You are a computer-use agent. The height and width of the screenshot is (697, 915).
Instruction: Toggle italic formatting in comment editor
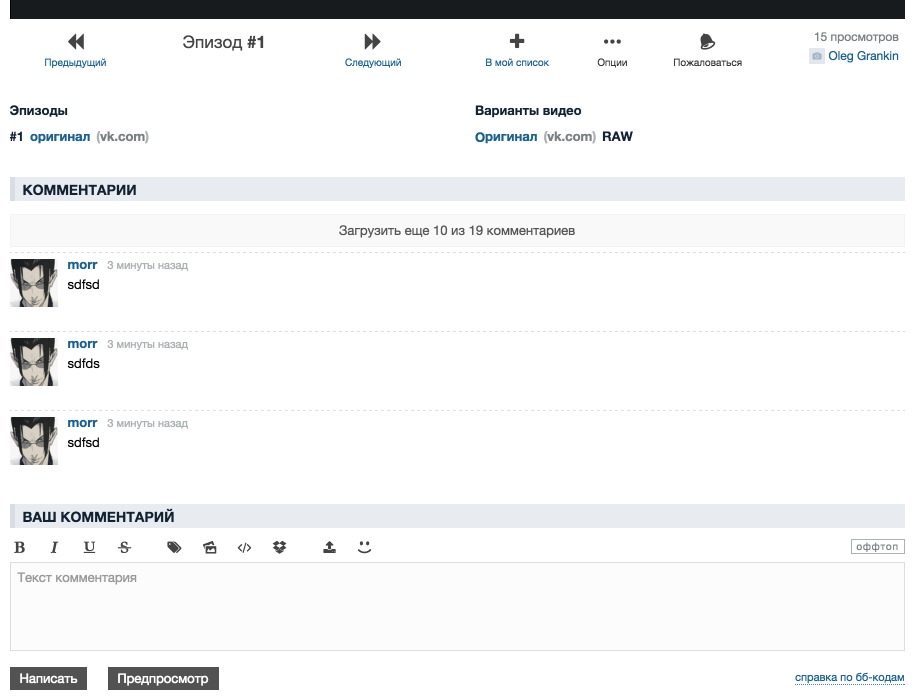pyautogui.click(x=54, y=547)
